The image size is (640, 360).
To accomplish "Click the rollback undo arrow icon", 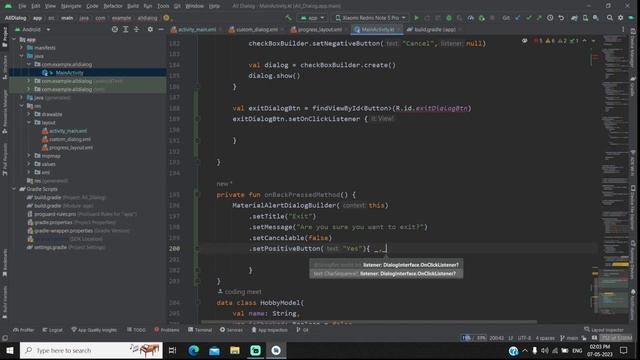I will [561, 18].
